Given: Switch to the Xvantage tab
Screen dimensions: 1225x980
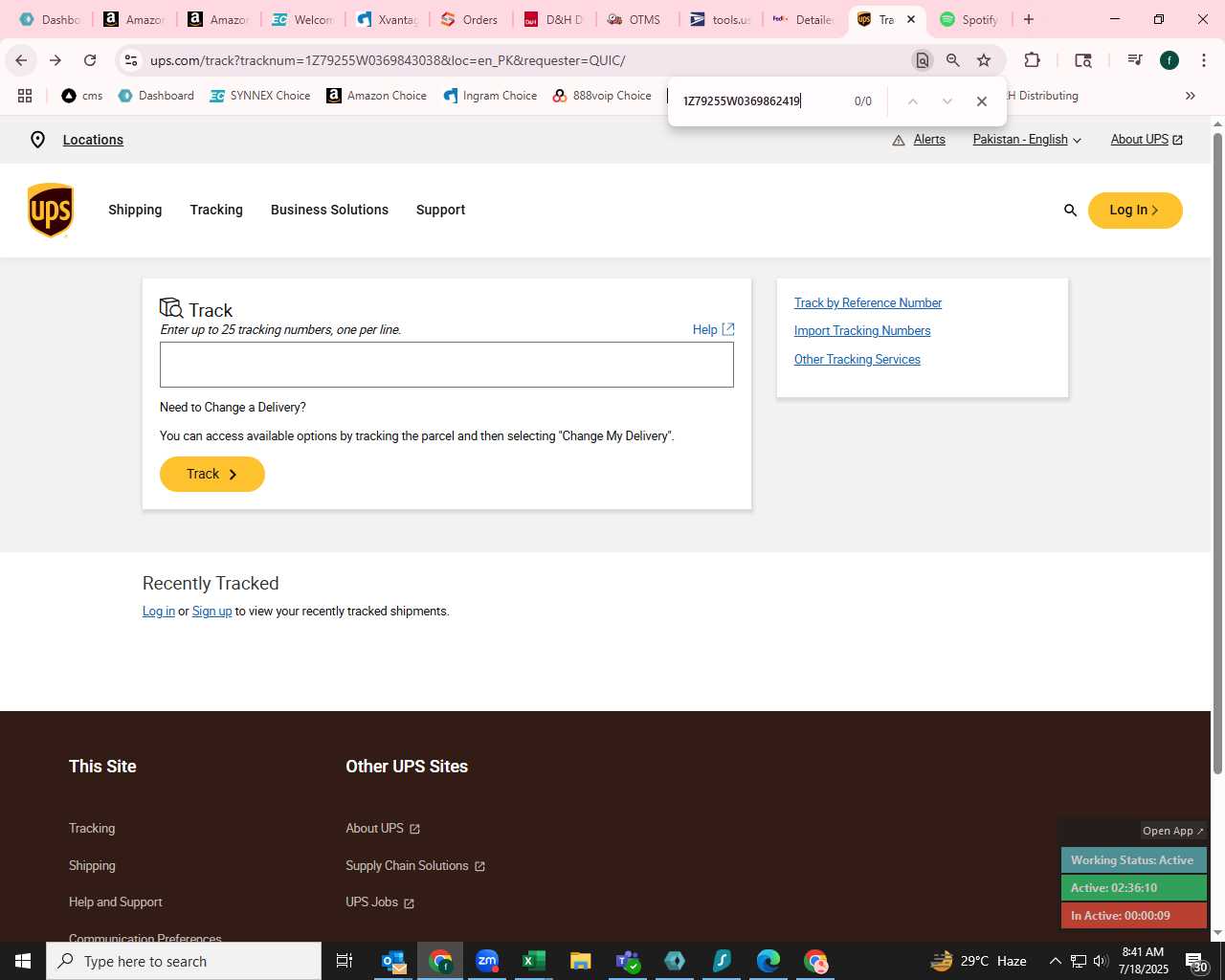Looking at the screenshot, I should pos(387,19).
